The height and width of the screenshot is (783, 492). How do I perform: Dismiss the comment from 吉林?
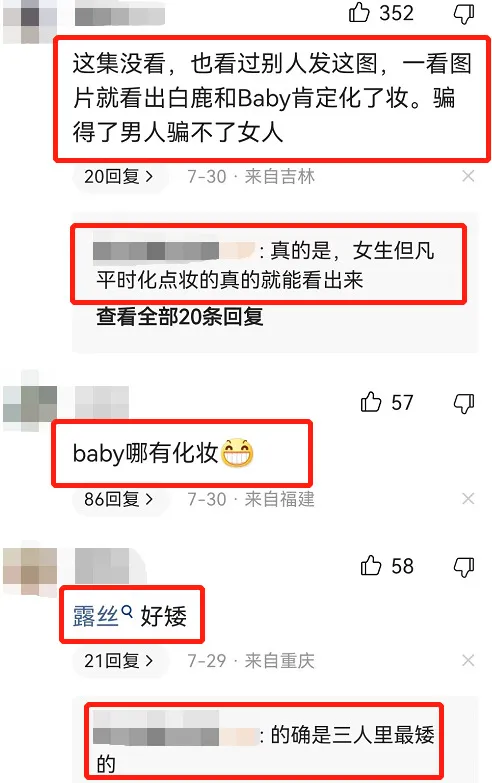[468, 176]
